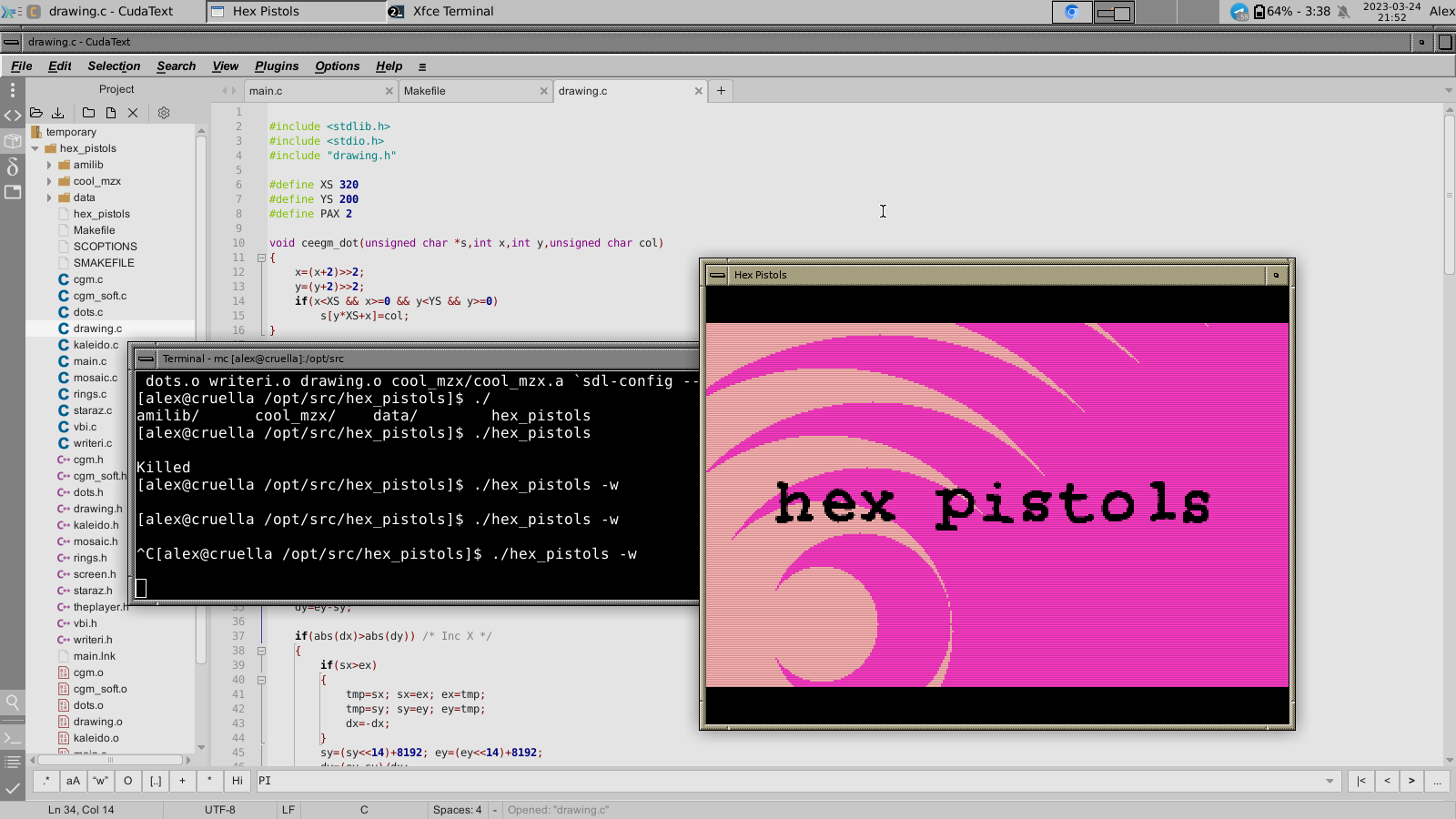Image resolution: width=1456 pixels, height=819 pixels.
Task: Add folder to project icon
Action: (88, 113)
